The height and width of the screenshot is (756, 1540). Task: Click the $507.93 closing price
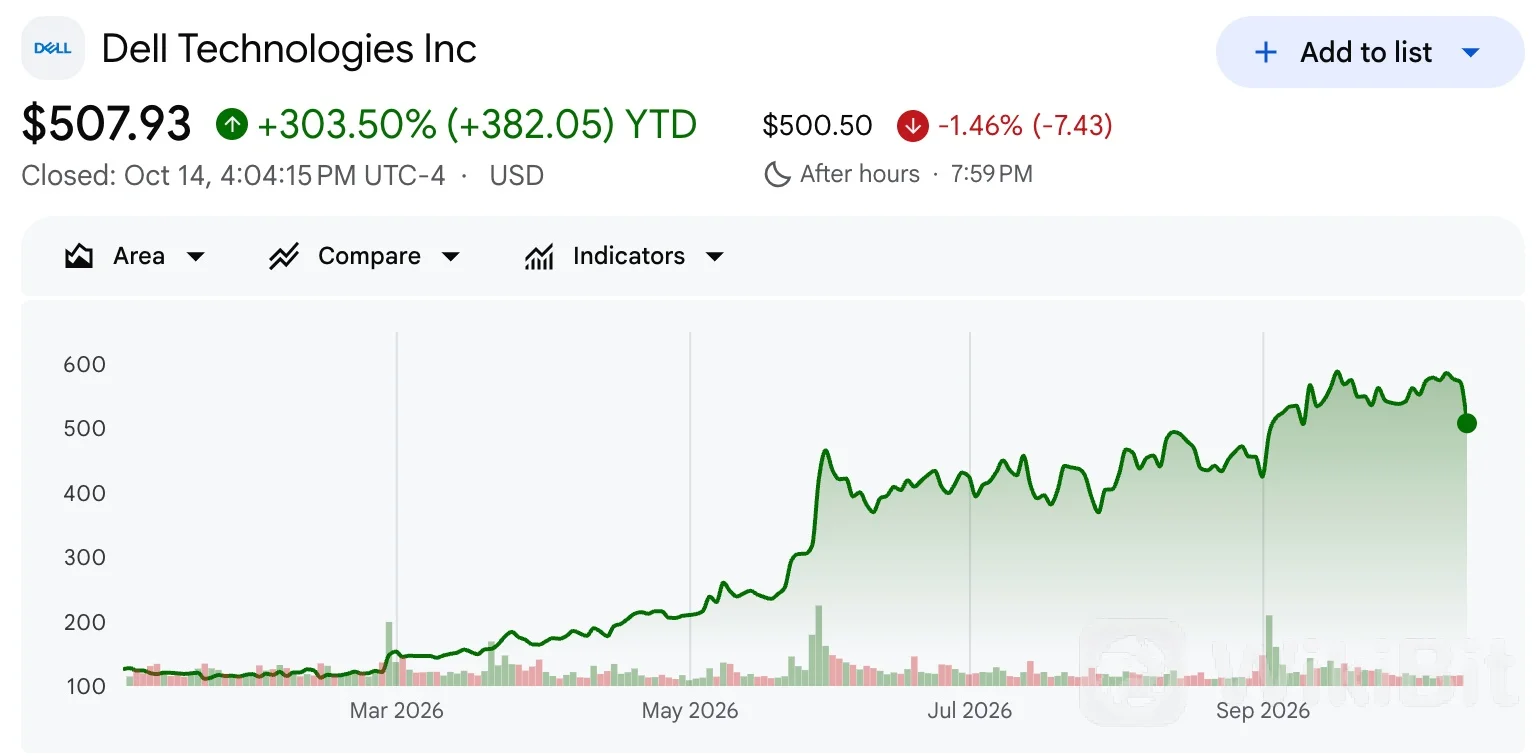pos(106,125)
